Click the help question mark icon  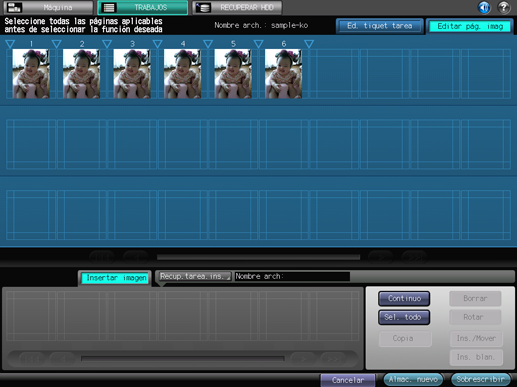[504, 7]
